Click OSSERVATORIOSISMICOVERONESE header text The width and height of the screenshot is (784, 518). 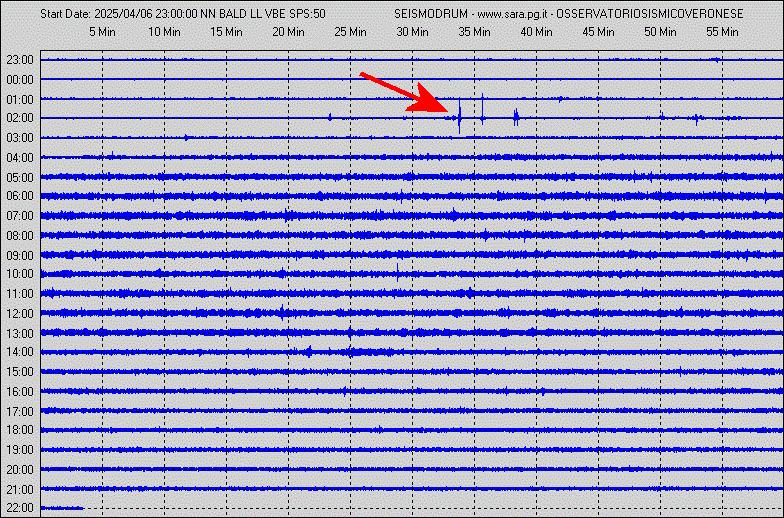[650, 14]
